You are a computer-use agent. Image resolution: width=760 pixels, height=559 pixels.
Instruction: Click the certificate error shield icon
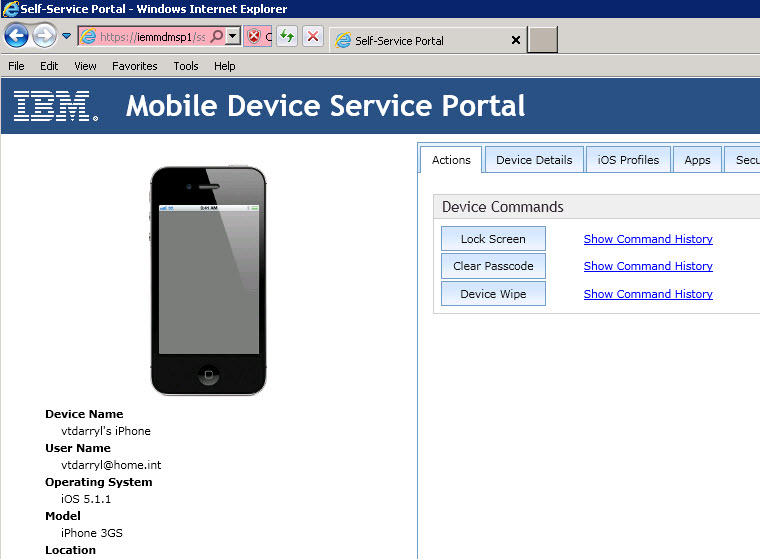pos(254,37)
